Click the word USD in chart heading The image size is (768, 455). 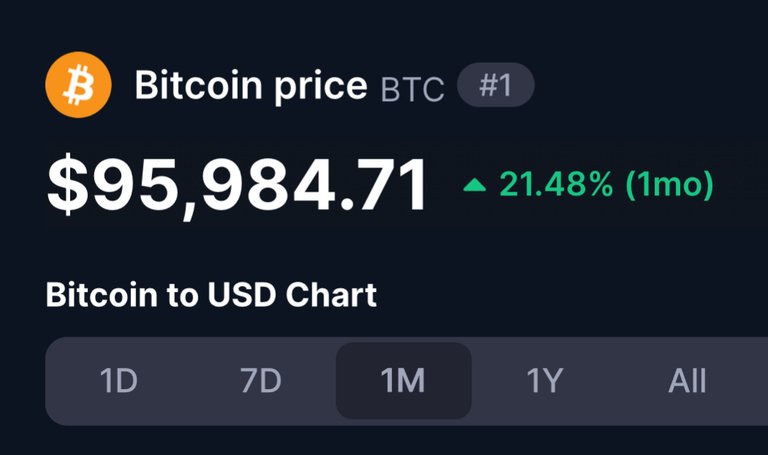pos(242,295)
